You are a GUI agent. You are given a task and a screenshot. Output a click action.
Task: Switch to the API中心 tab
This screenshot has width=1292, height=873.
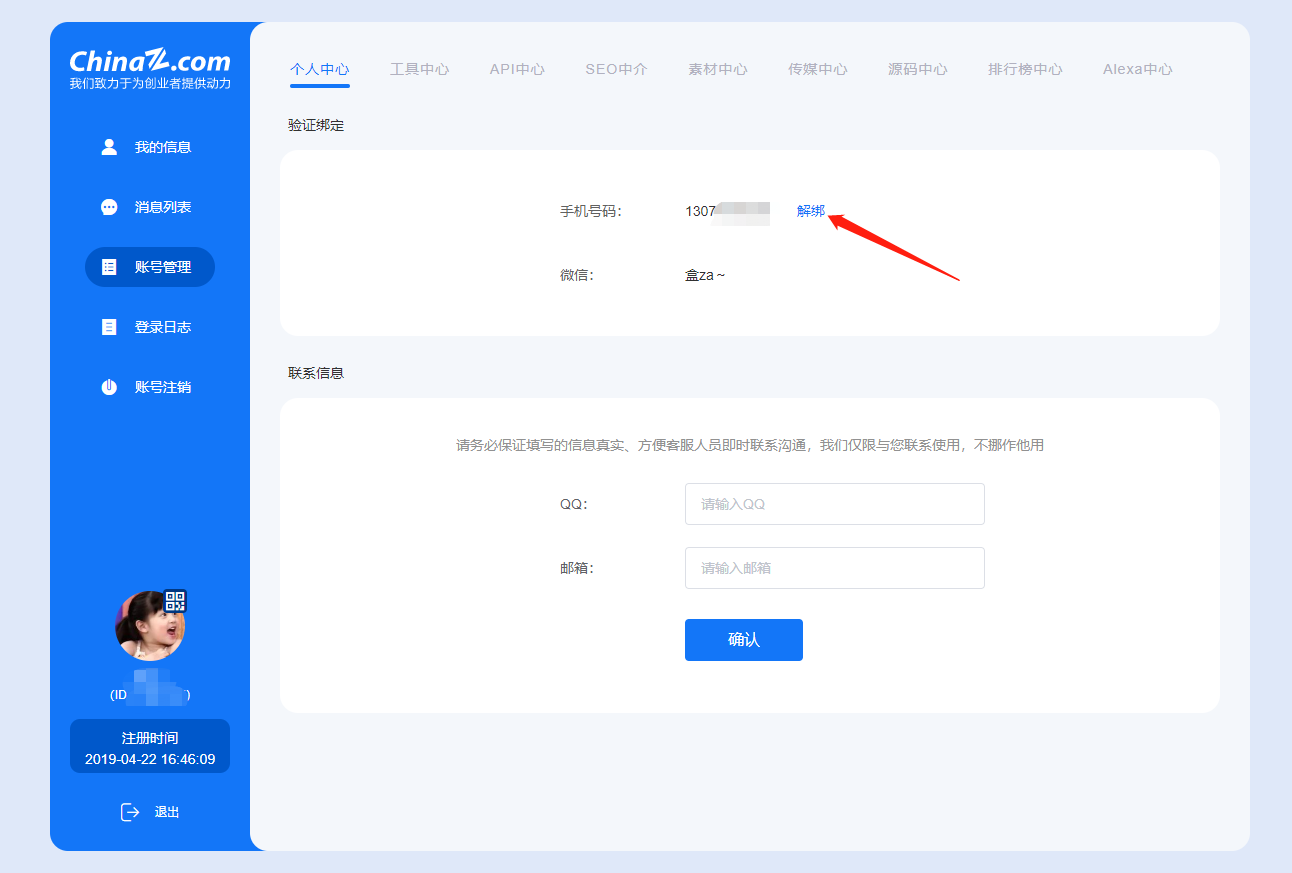coord(517,69)
